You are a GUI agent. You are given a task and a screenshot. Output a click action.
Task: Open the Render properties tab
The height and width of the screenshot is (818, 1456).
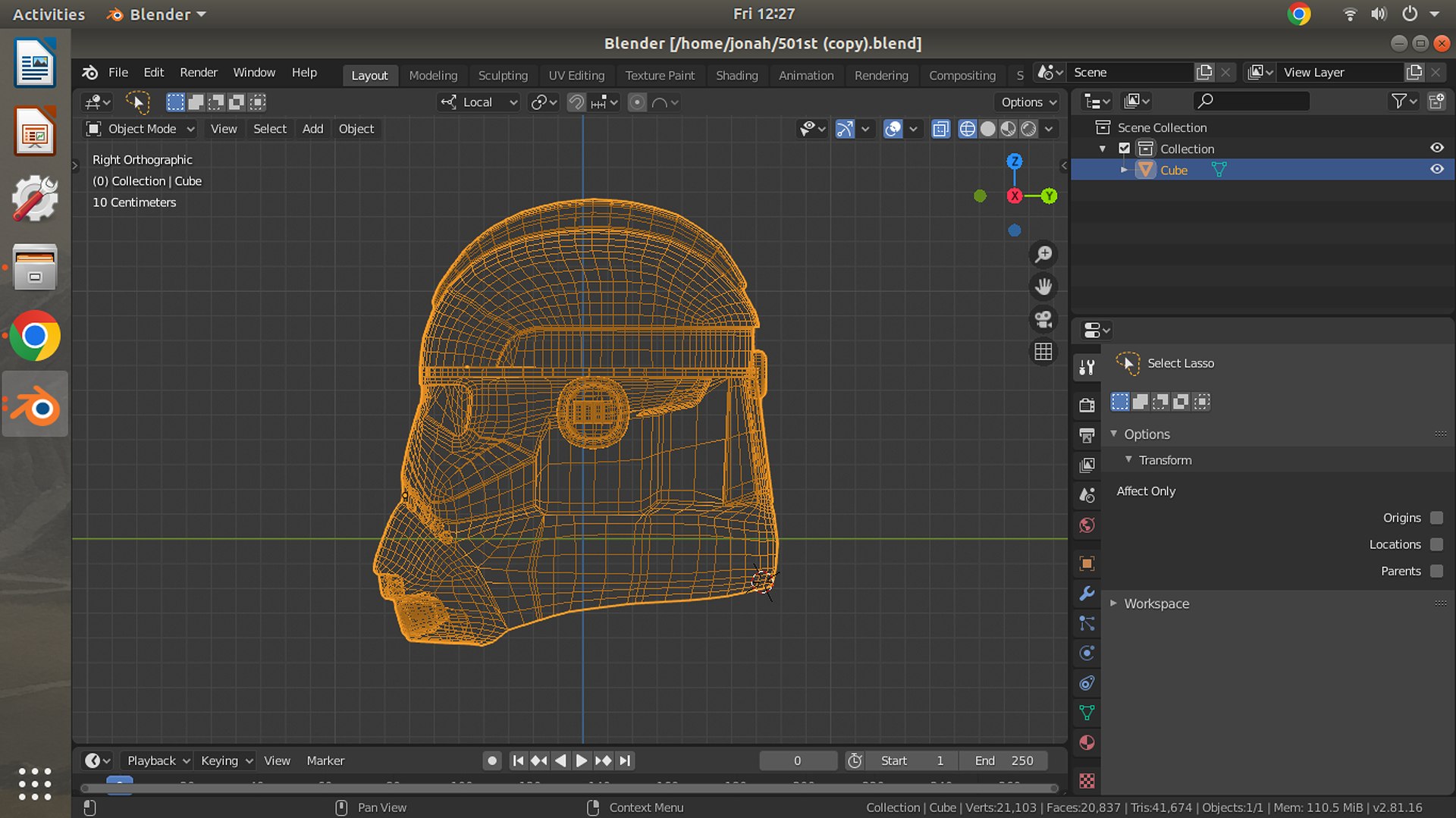[1087, 404]
